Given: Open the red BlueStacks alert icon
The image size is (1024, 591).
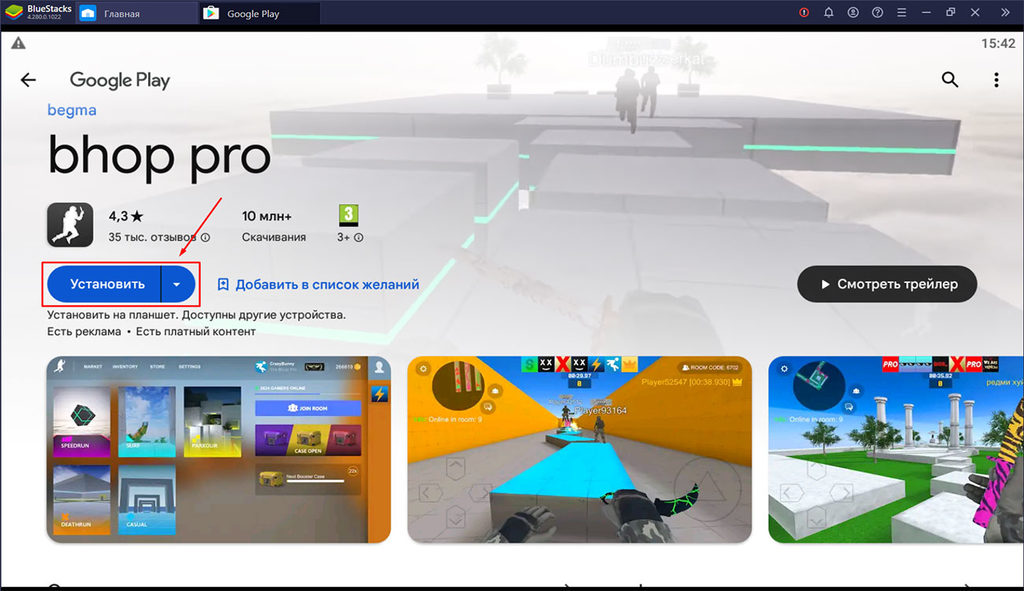Looking at the screenshot, I should point(804,12).
